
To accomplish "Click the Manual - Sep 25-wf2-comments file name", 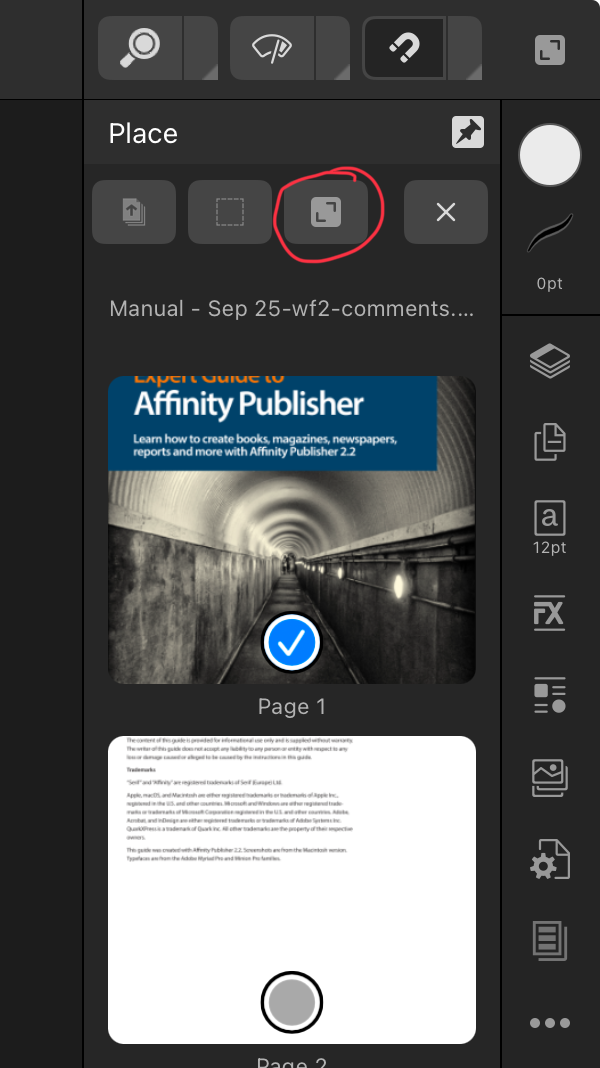I will pos(291,309).
